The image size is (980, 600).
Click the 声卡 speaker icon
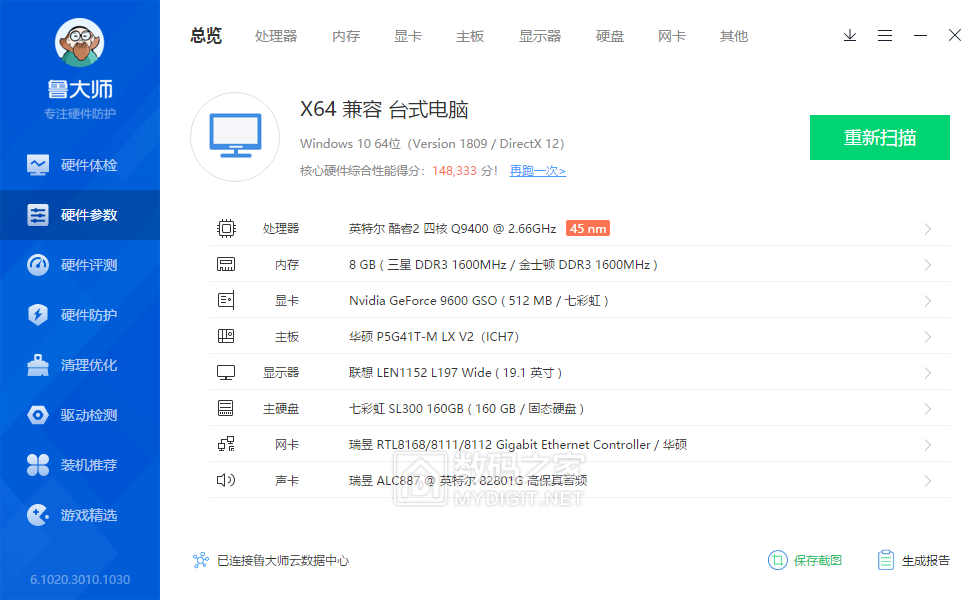tap(226, 480)
